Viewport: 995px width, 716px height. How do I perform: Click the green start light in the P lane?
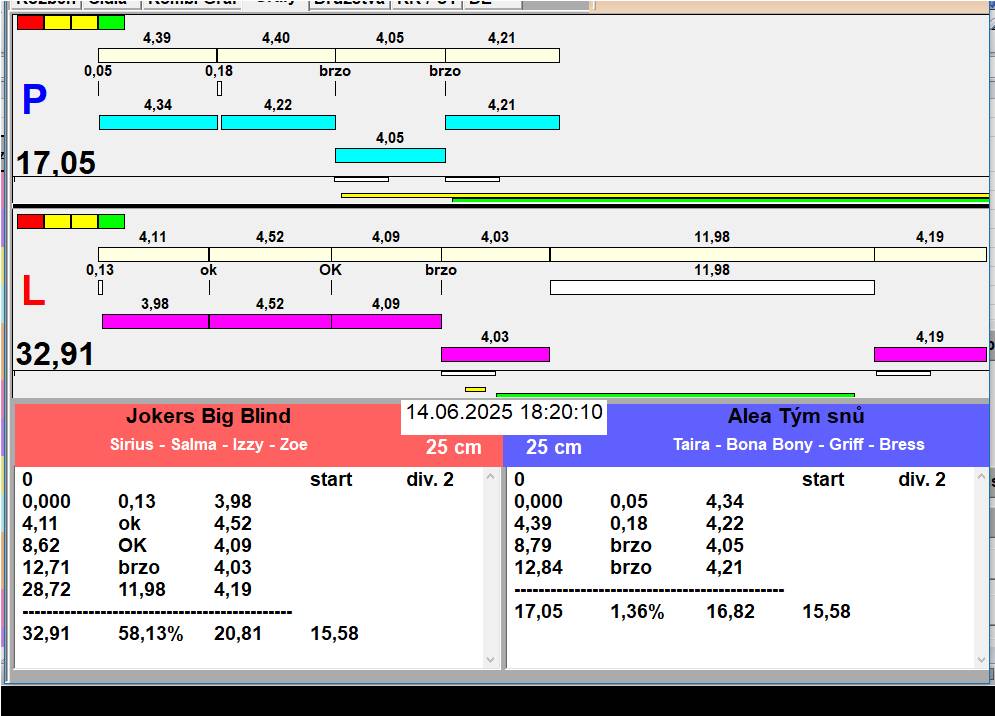click(x=112, y=22)
